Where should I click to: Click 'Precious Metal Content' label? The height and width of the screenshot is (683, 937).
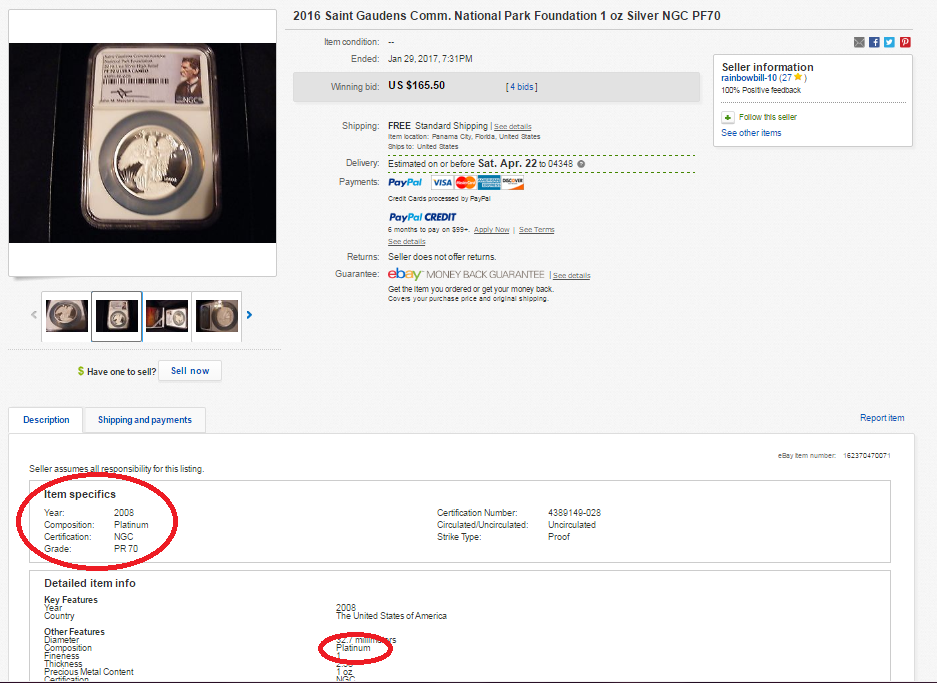pyautogui.click(x=89, y=672)
